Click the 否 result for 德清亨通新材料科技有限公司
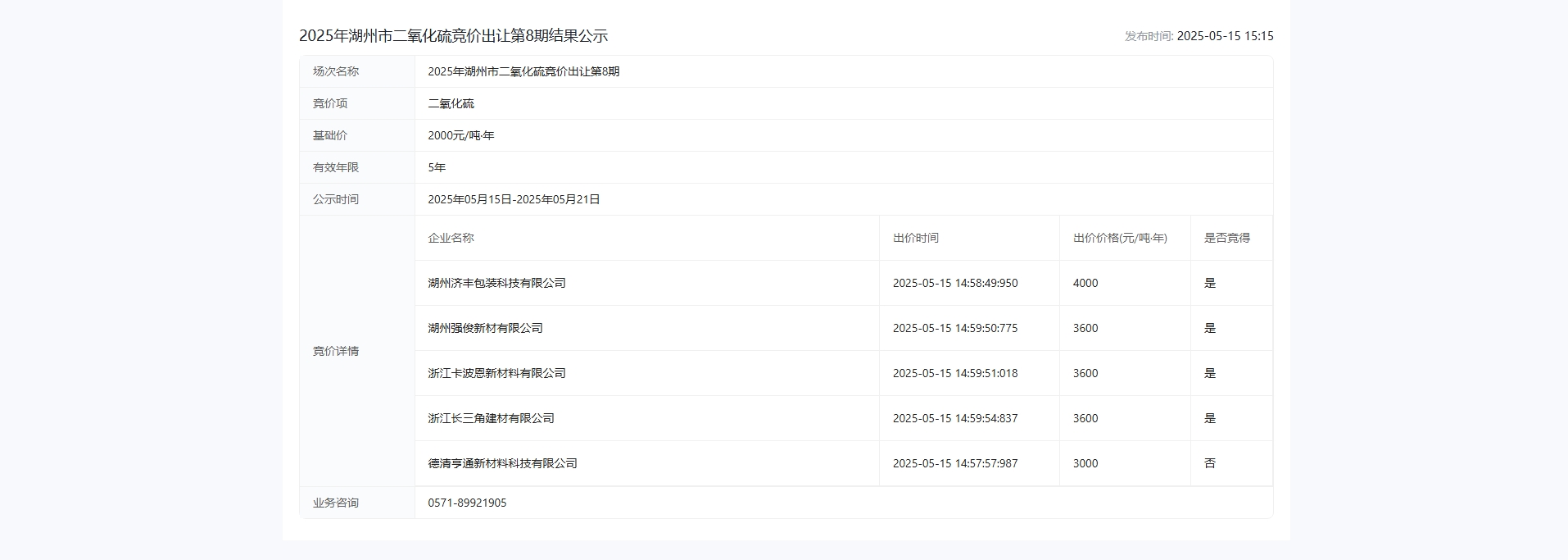 (x=1210, y=463)
